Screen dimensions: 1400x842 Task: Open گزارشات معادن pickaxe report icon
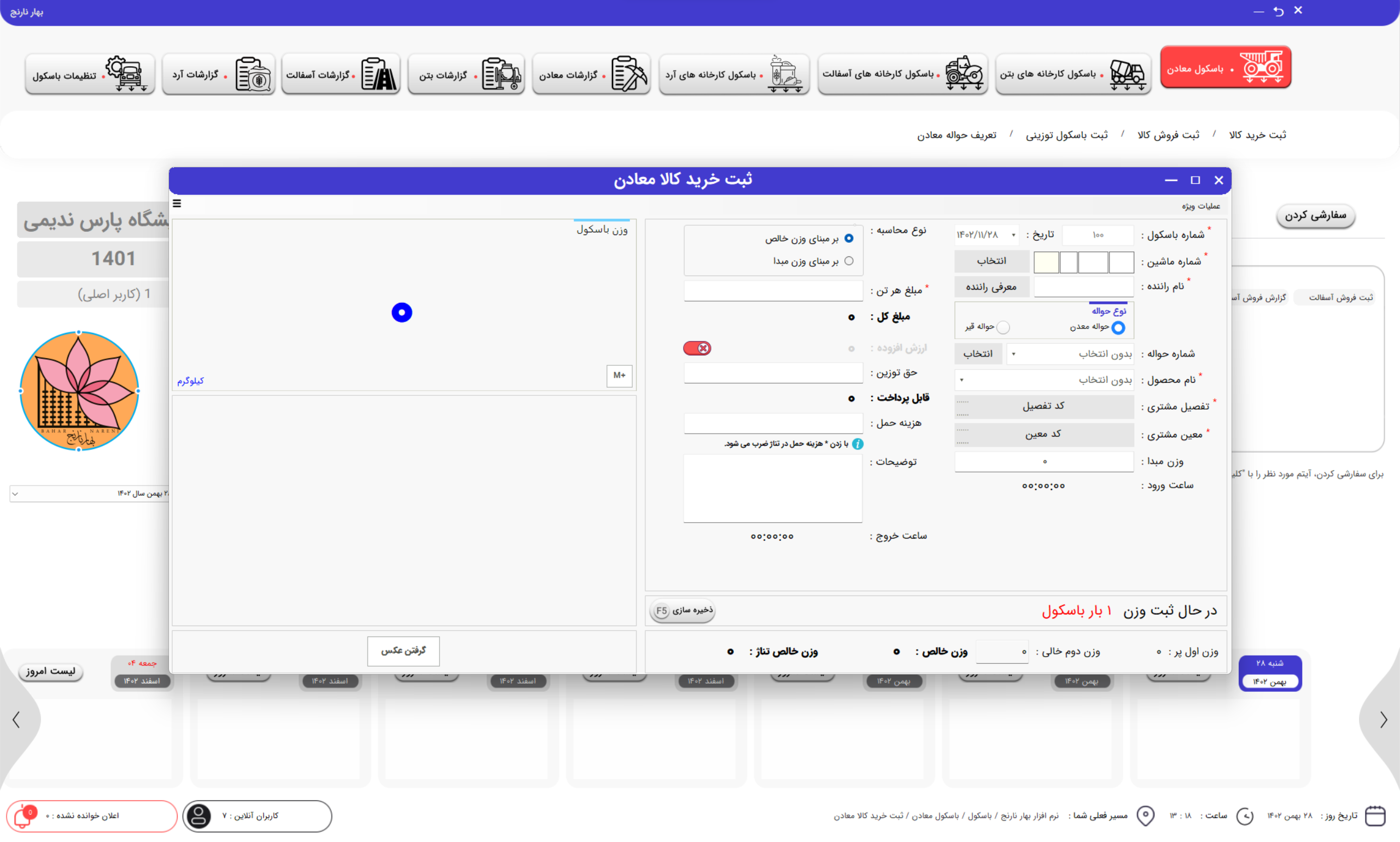(x=629, y=74)
